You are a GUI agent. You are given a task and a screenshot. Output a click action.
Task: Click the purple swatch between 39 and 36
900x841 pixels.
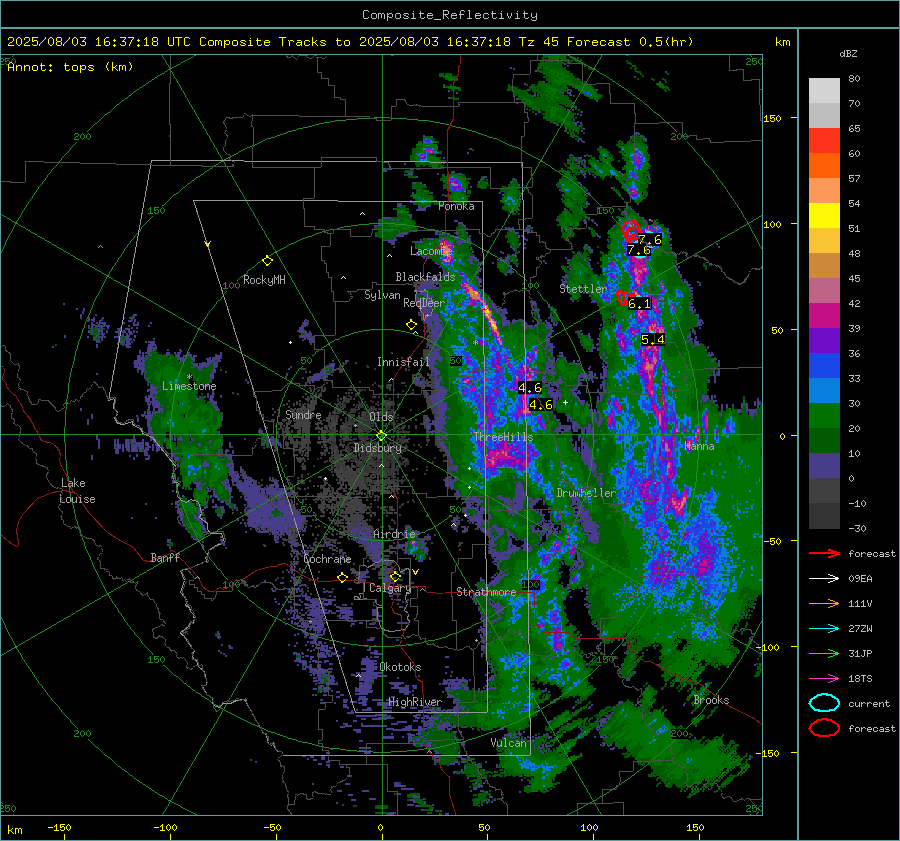click(824, 341)
